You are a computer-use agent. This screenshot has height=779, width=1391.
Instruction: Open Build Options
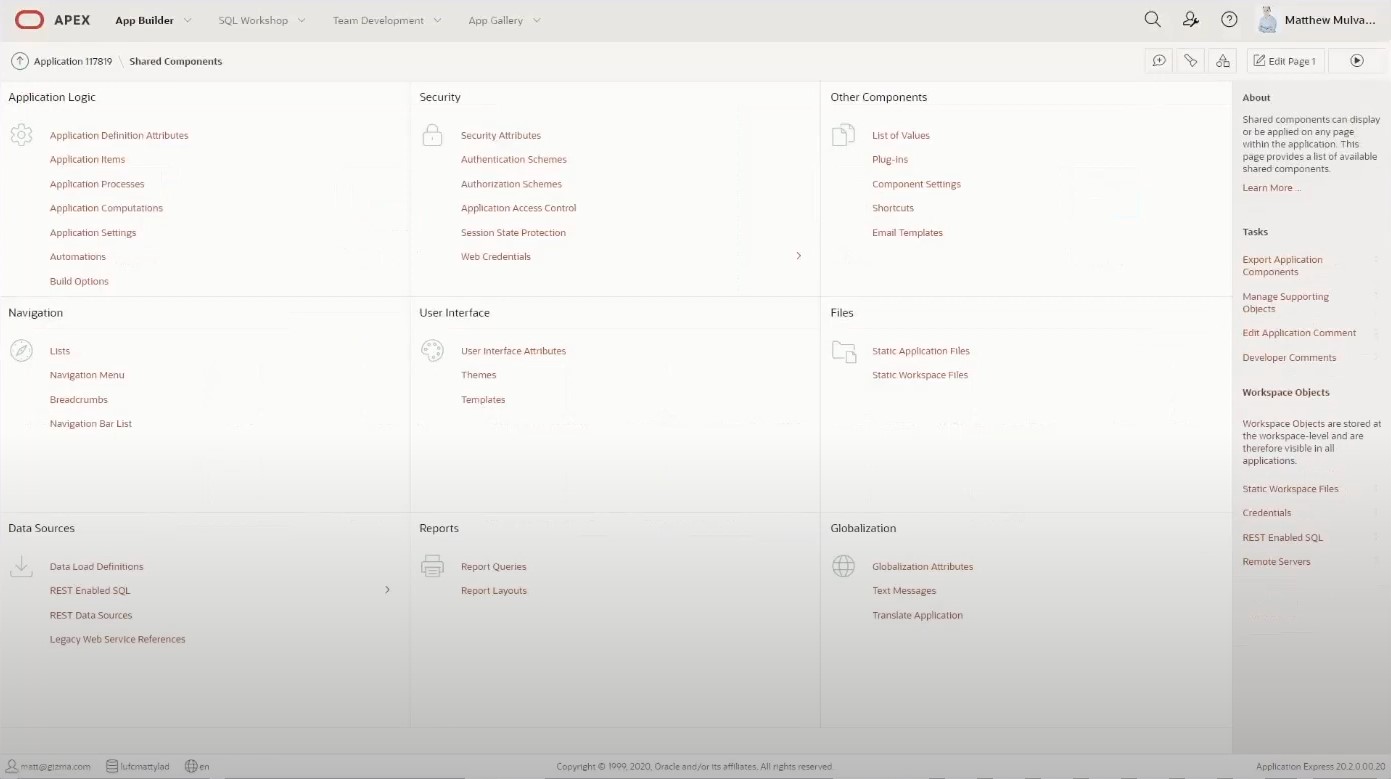(x=79, y=281)
